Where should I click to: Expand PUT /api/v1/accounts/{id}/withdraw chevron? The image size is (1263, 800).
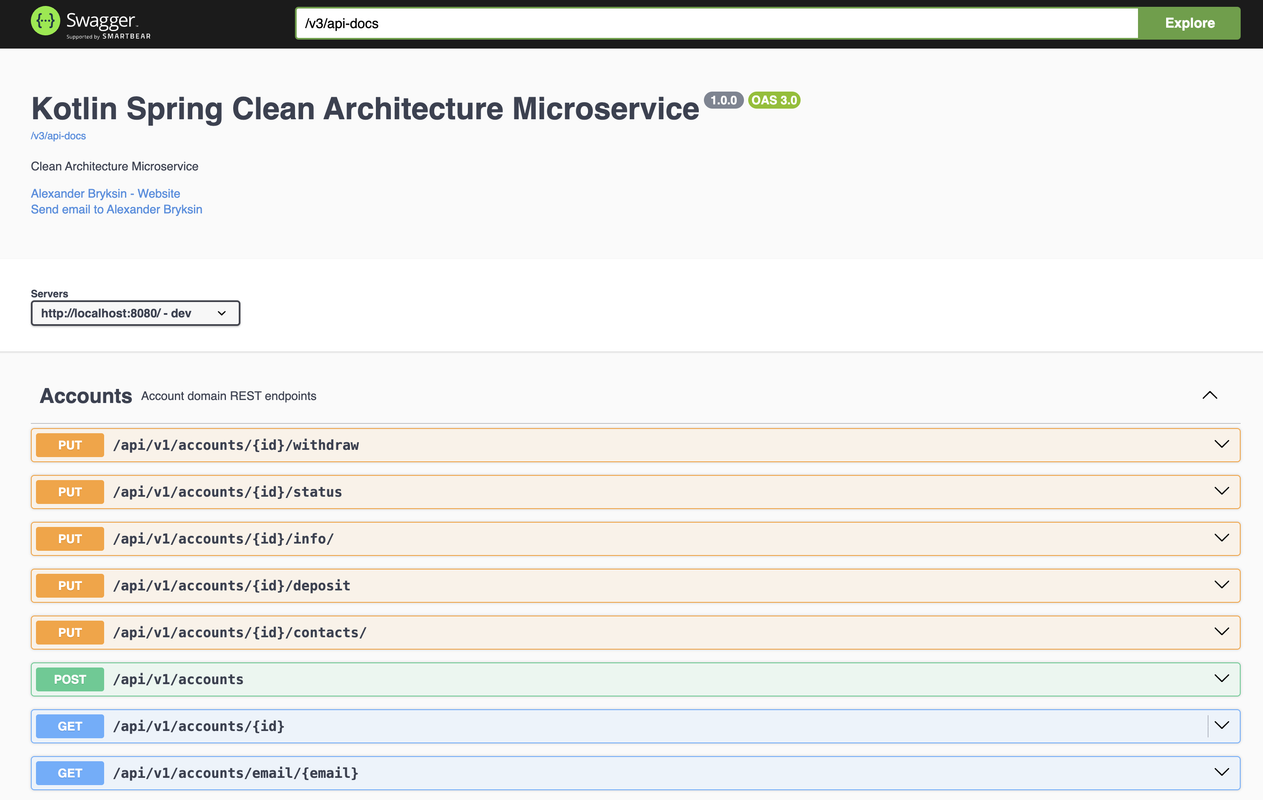click(x=1221, y=444)
